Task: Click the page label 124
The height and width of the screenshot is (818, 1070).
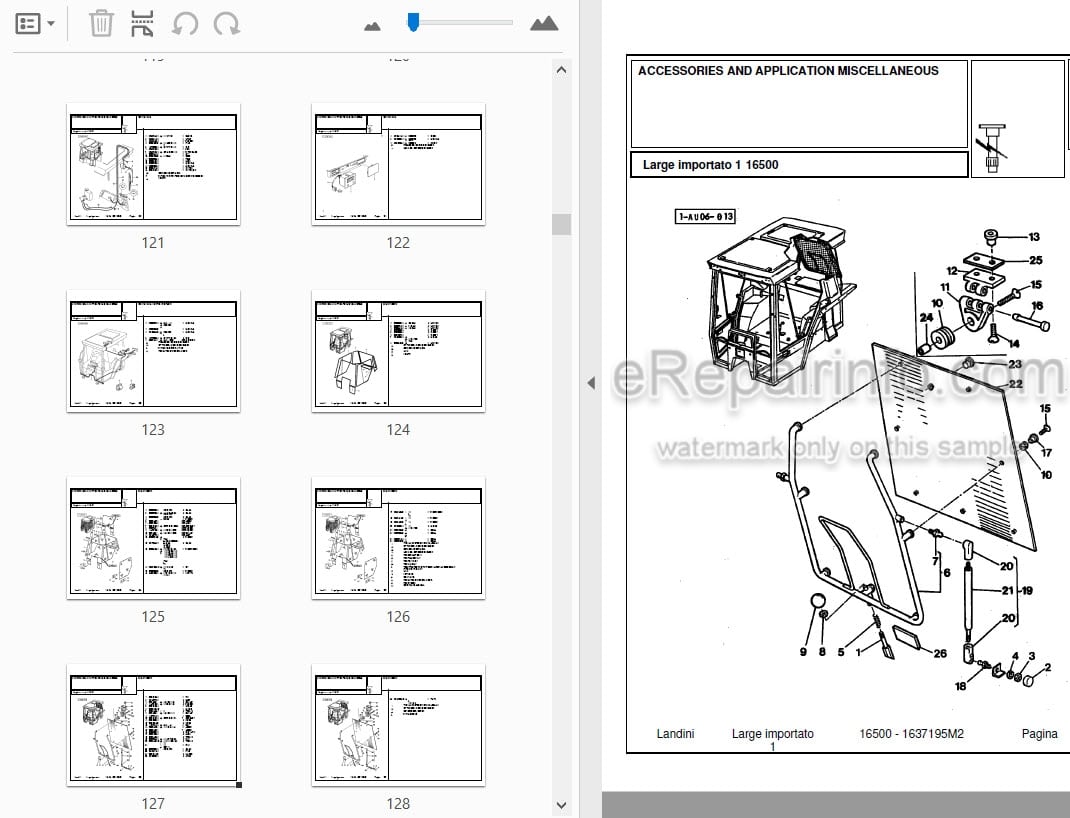Action: [398, 430]
